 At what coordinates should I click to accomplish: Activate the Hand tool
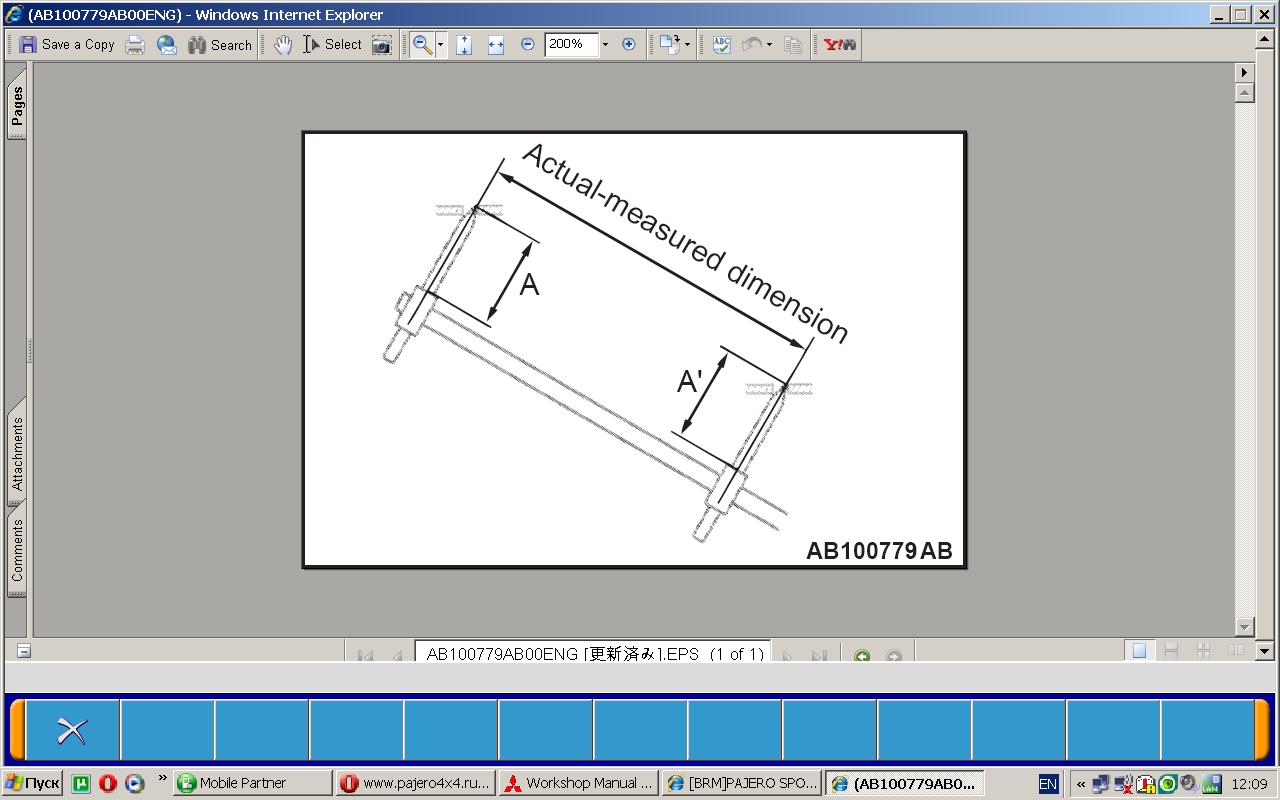(283, 44)
